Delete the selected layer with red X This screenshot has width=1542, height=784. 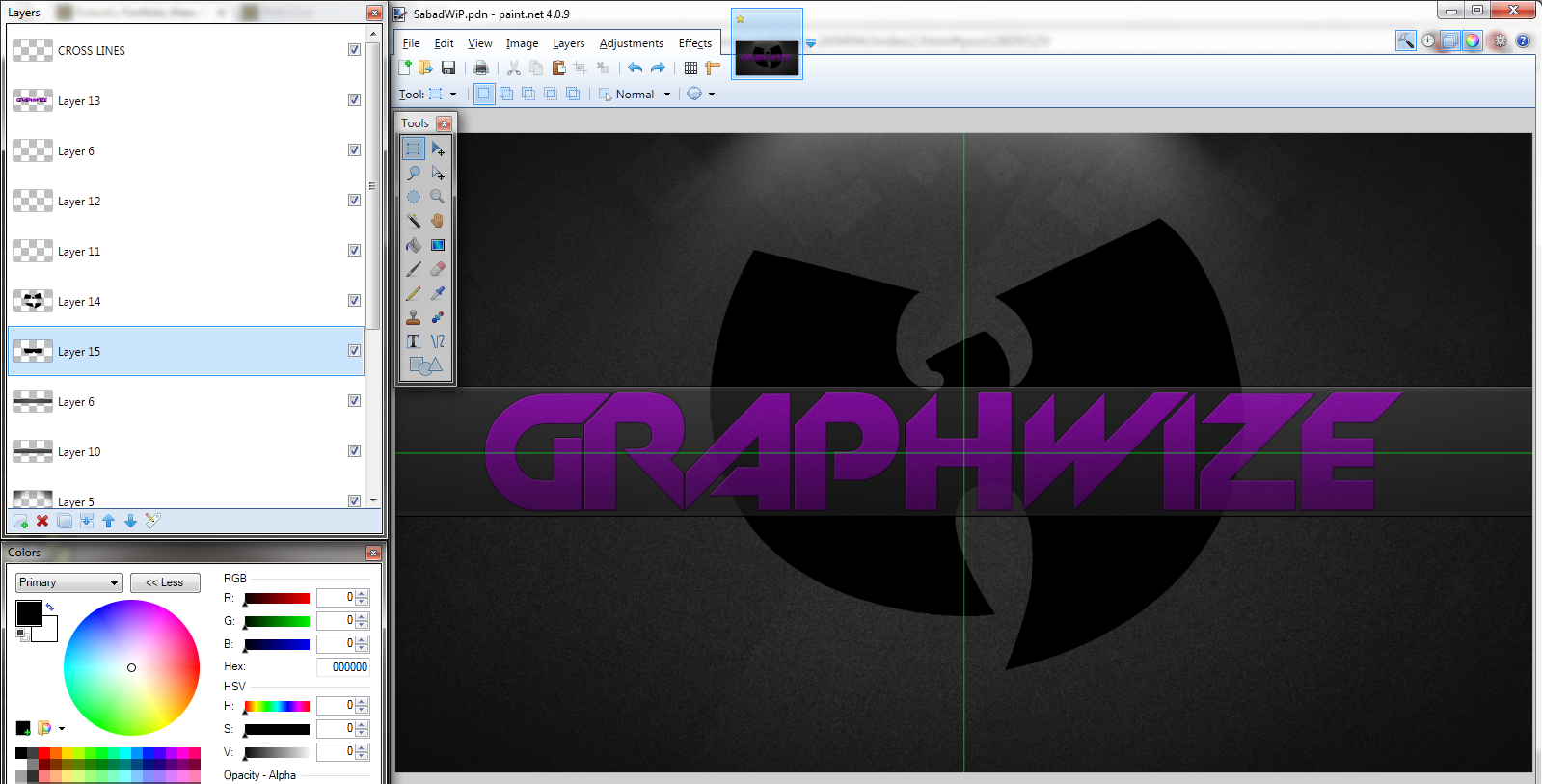[x=42, y=522]
